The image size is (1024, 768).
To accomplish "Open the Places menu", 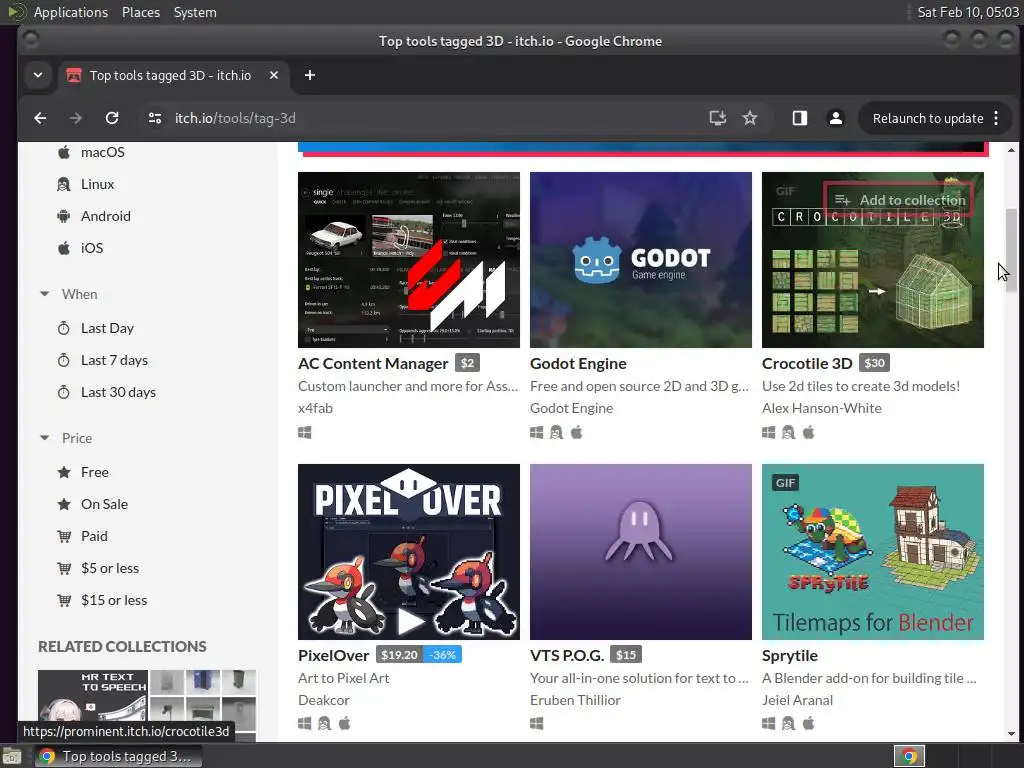I will pos(141,12).
